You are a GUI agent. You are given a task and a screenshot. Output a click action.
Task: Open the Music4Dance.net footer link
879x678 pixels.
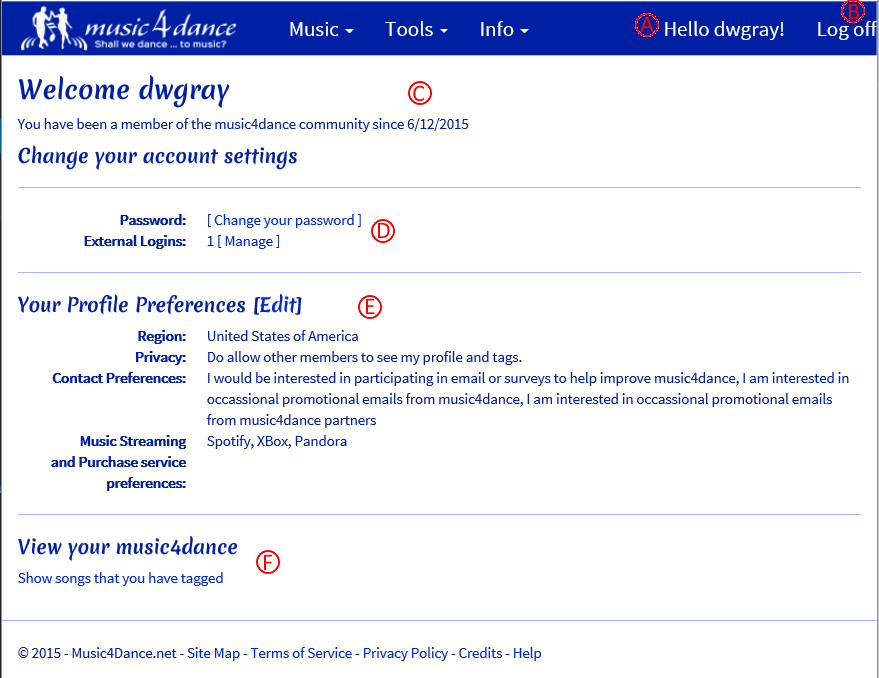[x=123, y=653]
